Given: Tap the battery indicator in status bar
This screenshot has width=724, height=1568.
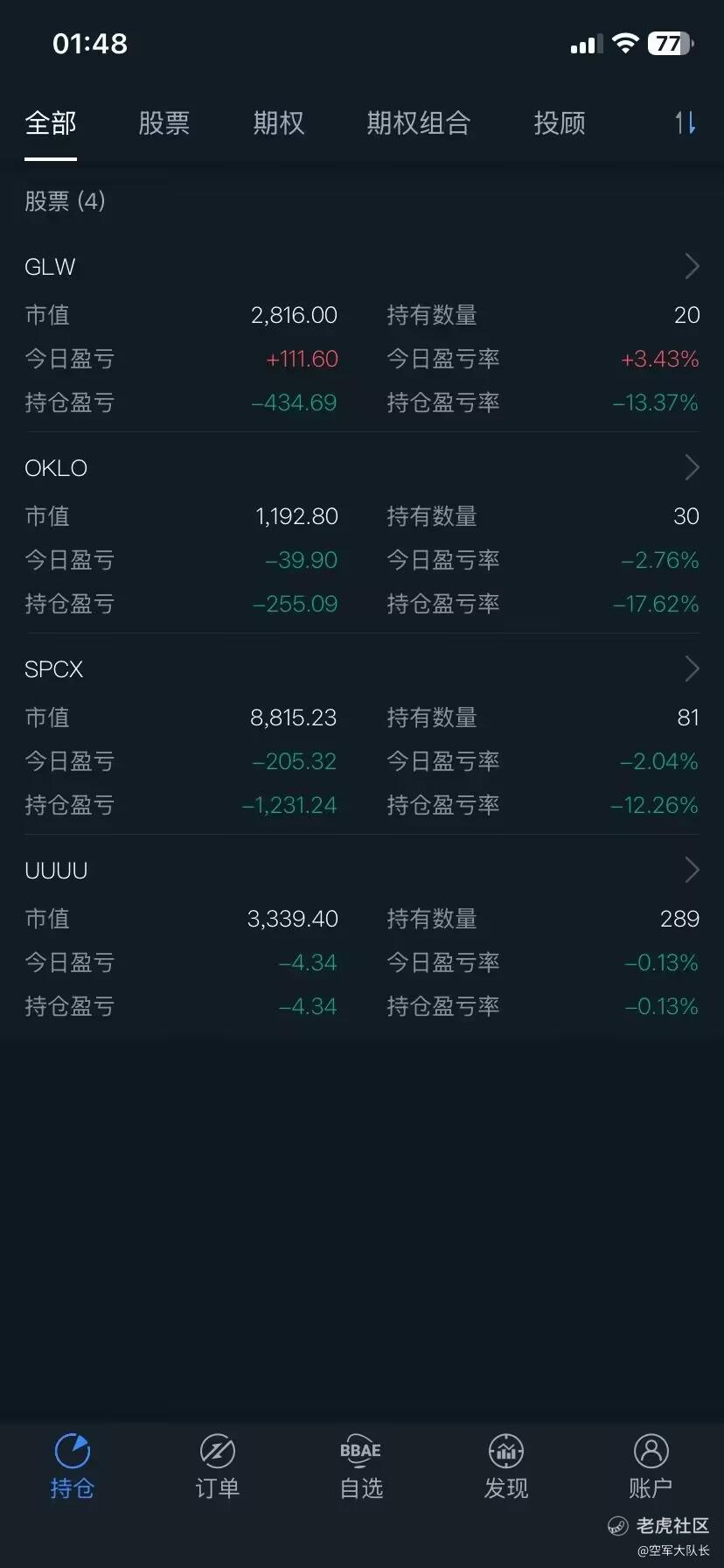Looking at the screenshot, I should pyautogui.click(x=671, y=44).
